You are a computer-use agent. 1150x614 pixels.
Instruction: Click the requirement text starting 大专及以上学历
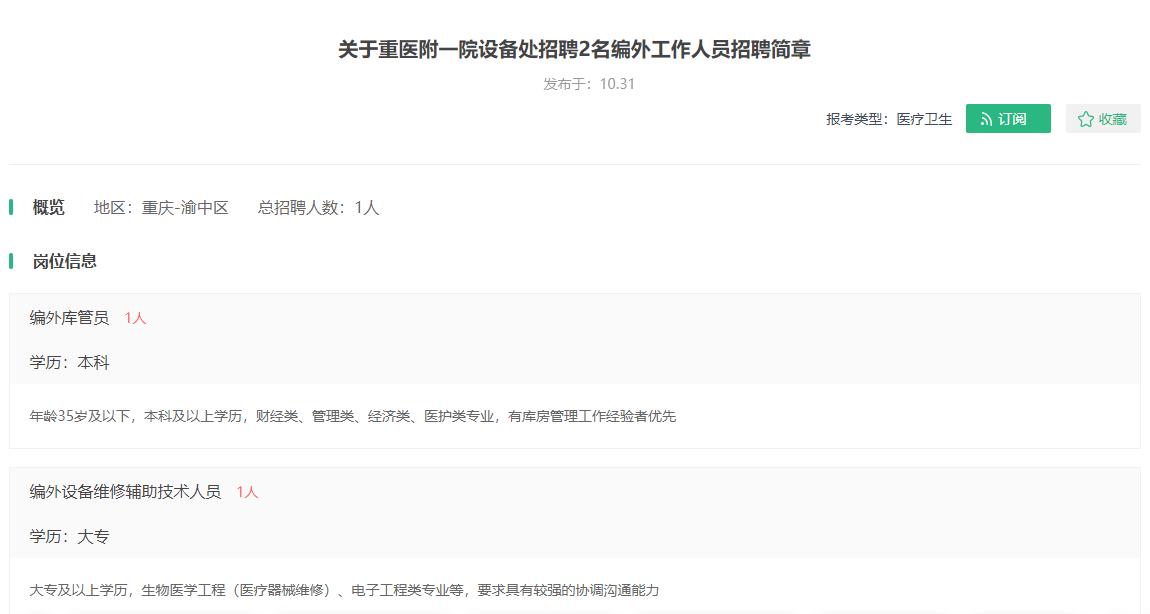tap(344, 591)
